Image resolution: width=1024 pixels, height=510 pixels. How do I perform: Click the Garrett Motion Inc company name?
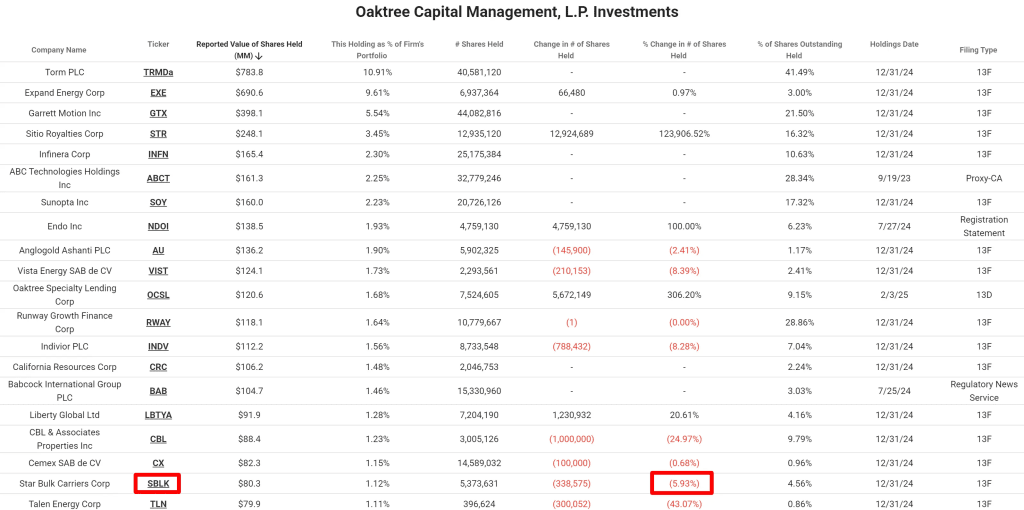[x=65, y=113]
